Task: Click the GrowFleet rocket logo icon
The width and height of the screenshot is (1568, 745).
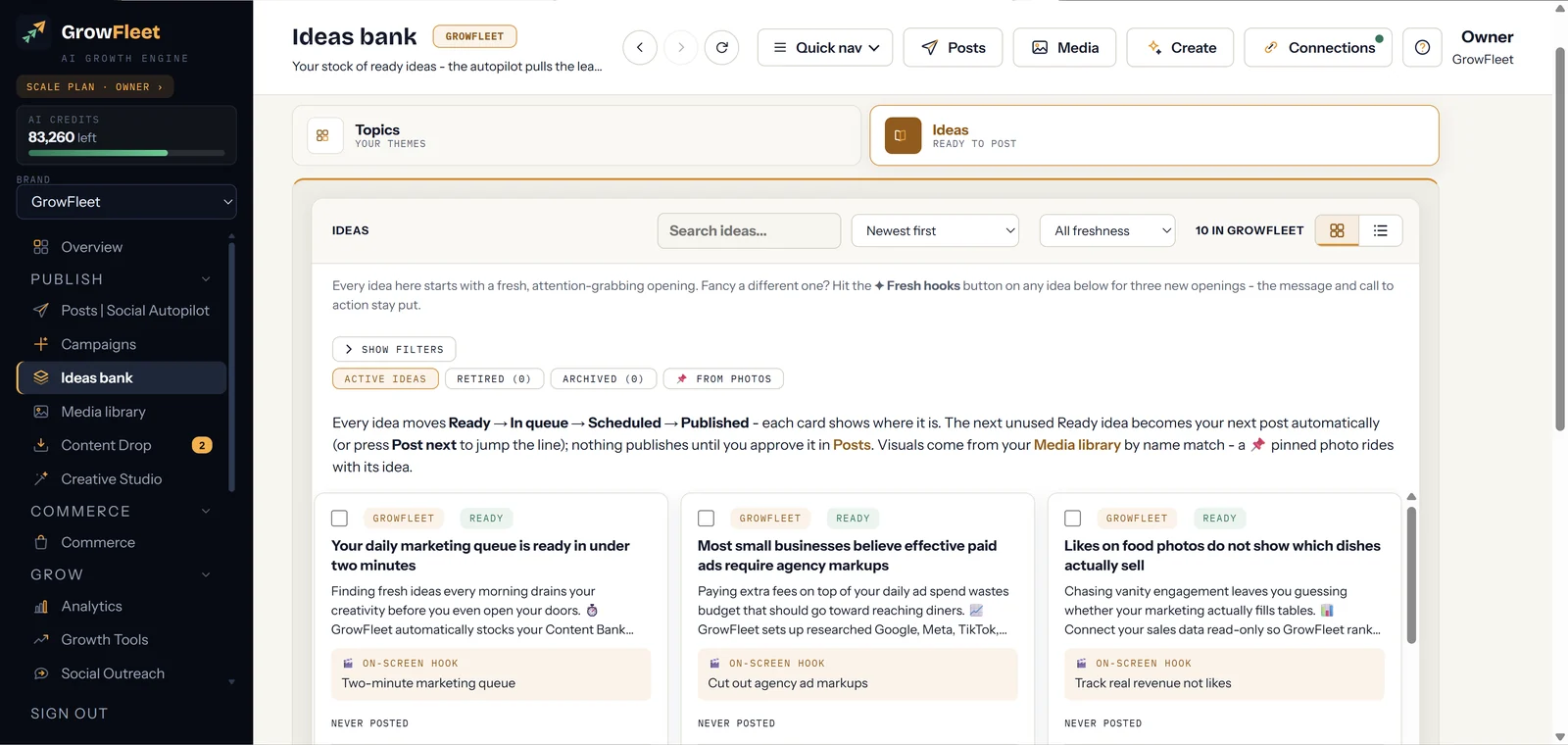Action: (x=34, y=32)
